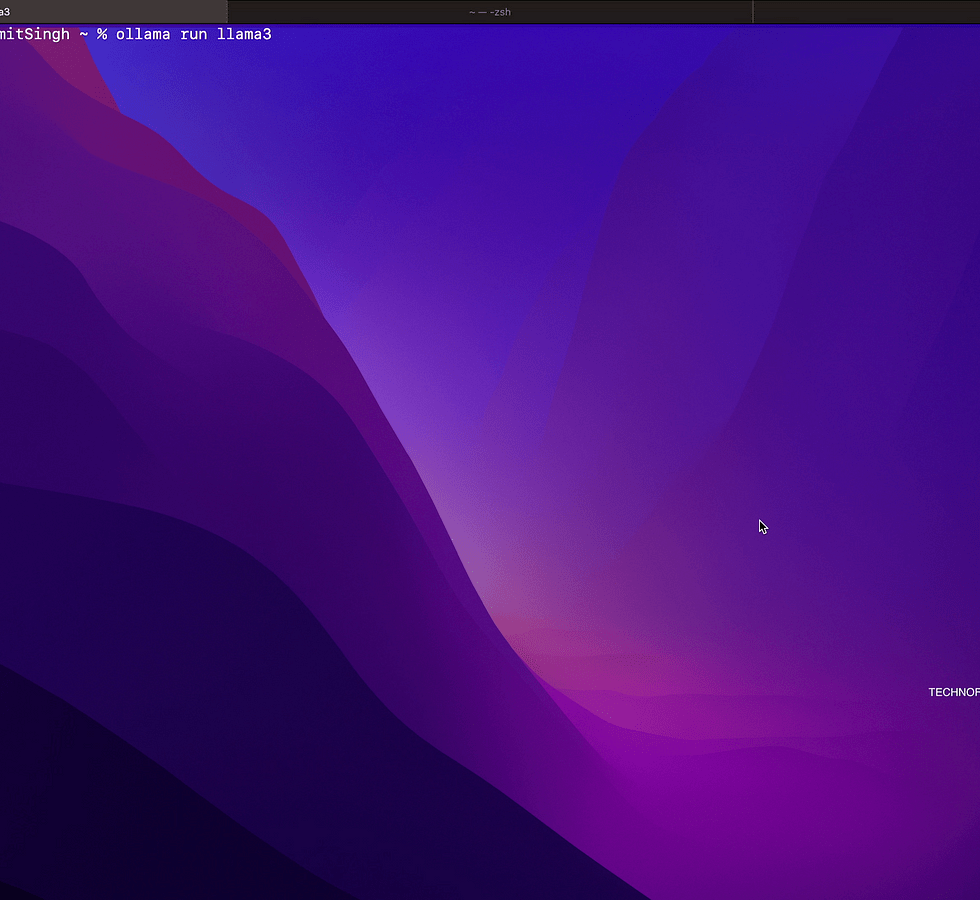This screenshot has height=900, width=980.
Task: Click the space between "ollama" and "run"
Action: tap(175, 34)
